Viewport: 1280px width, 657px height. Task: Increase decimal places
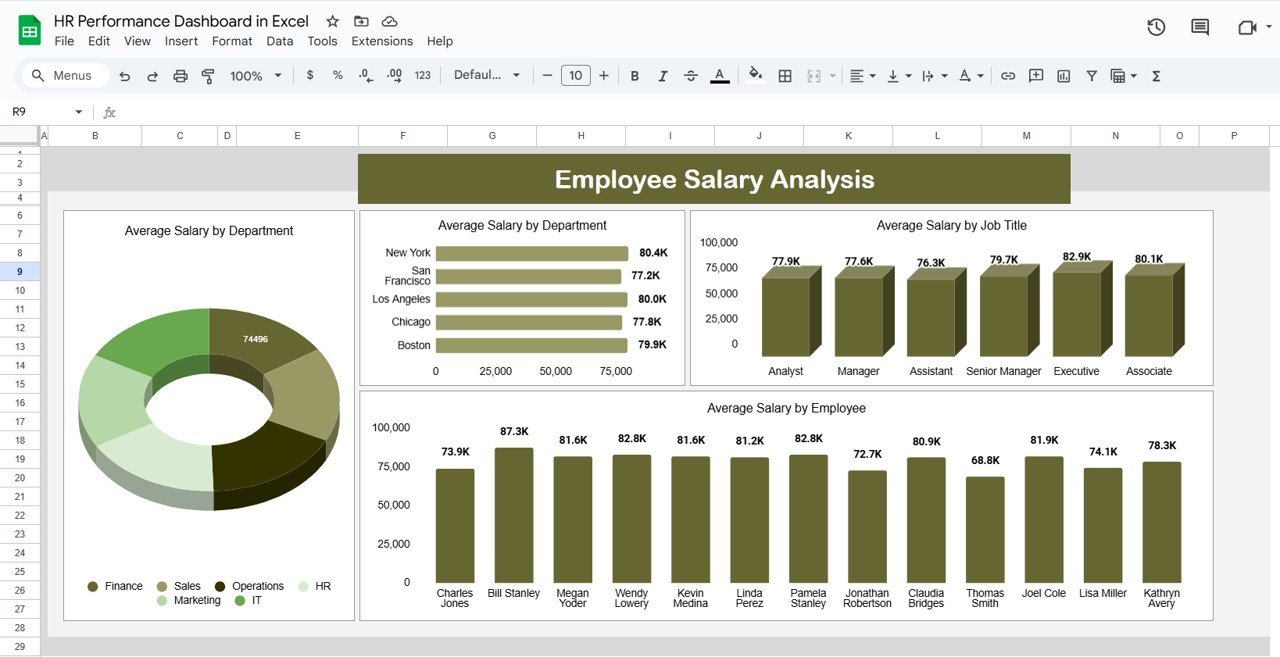click(x=394, y=76)
